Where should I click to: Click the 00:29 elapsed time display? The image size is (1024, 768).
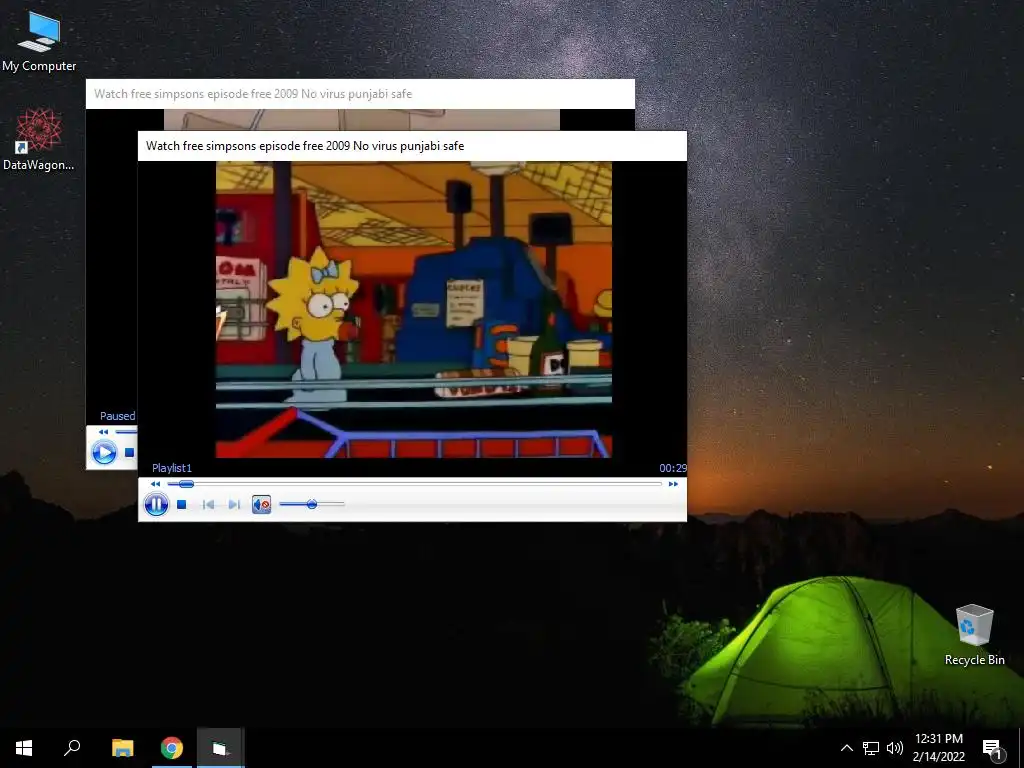coord(673,468)
